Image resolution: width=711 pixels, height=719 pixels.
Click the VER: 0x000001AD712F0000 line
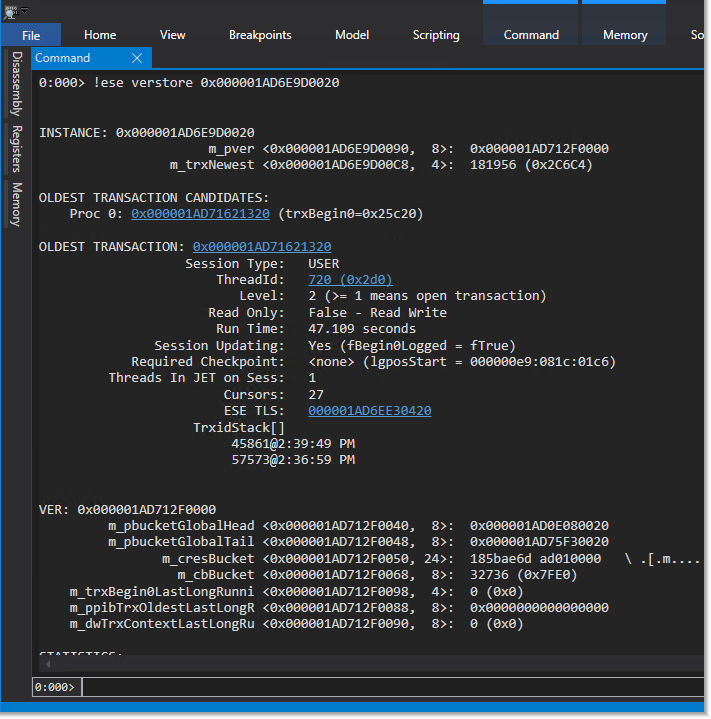point(127,509)
